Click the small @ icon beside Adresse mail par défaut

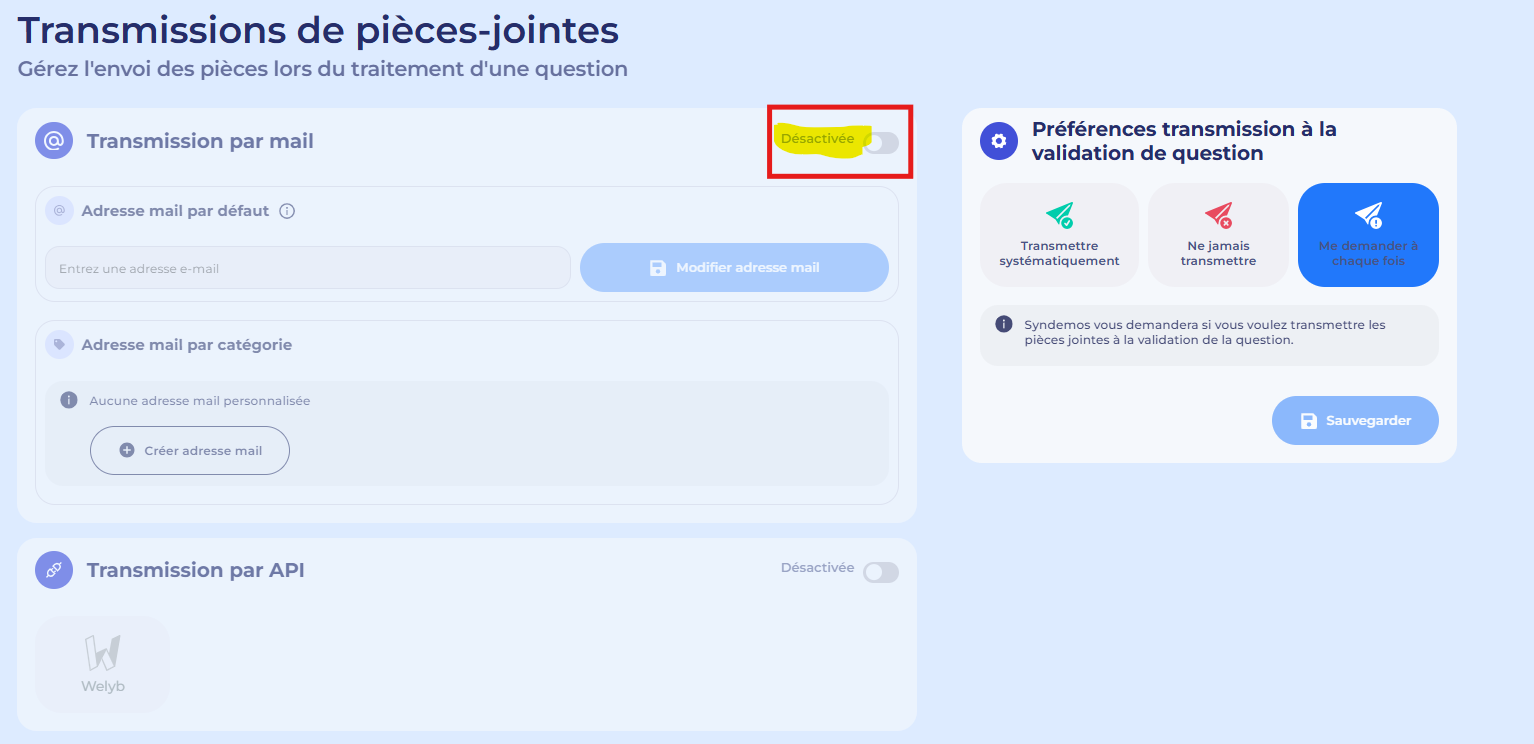point(59,211)
